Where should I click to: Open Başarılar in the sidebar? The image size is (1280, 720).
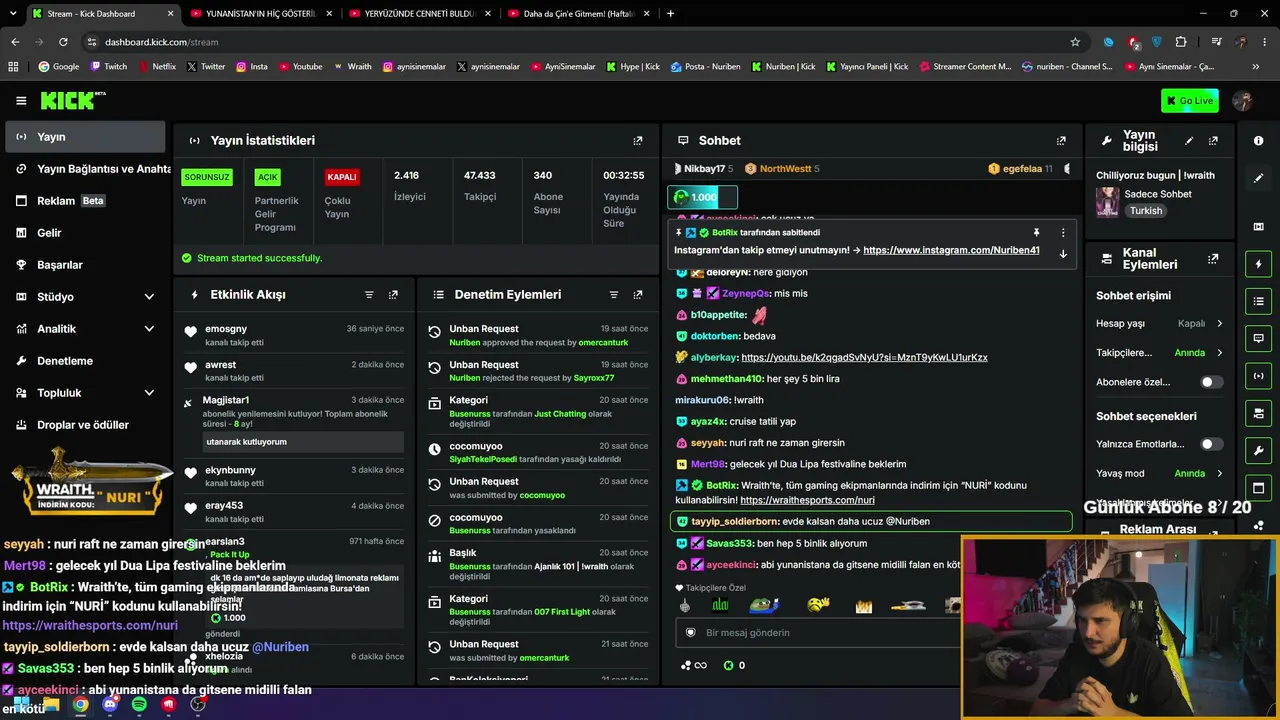84,265
